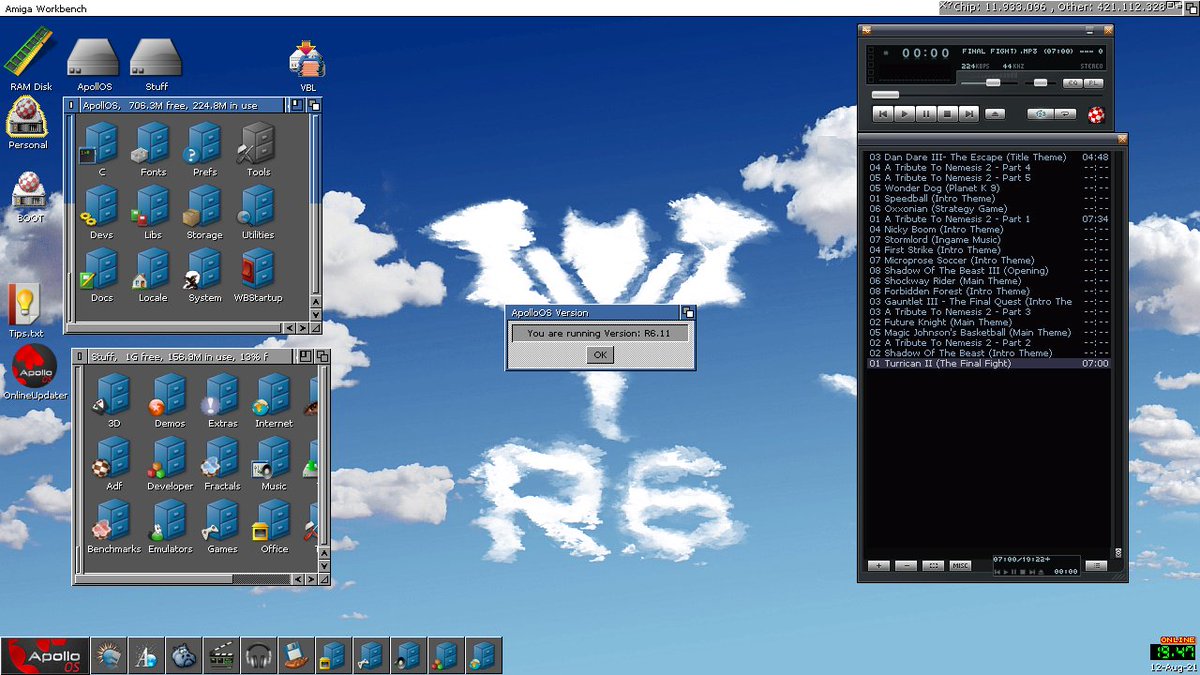Toggle the EQ button in media player

coord(1073,83)
